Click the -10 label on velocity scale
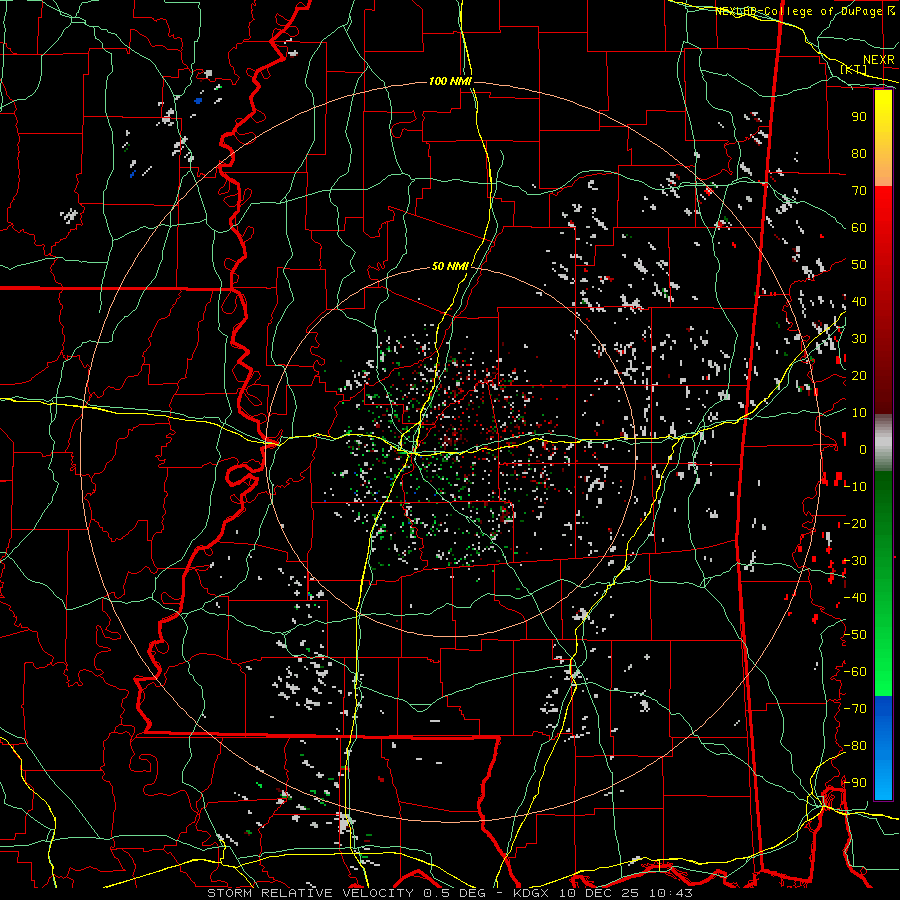Viewport: 900px width, 900px height. [855, 487]
